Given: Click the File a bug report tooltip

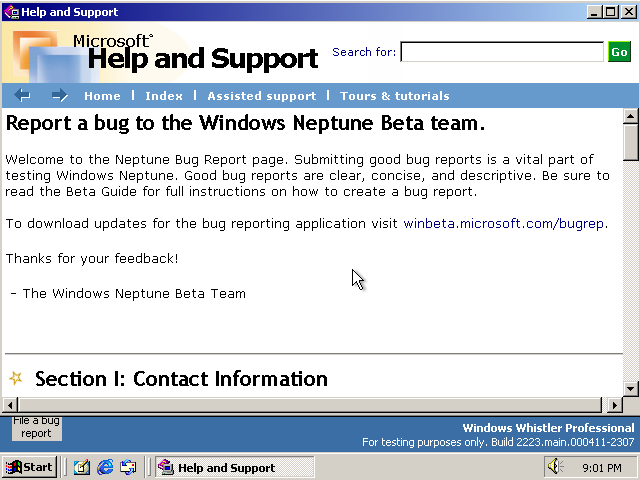Looking at the screenshot, I should pos(37,428).
